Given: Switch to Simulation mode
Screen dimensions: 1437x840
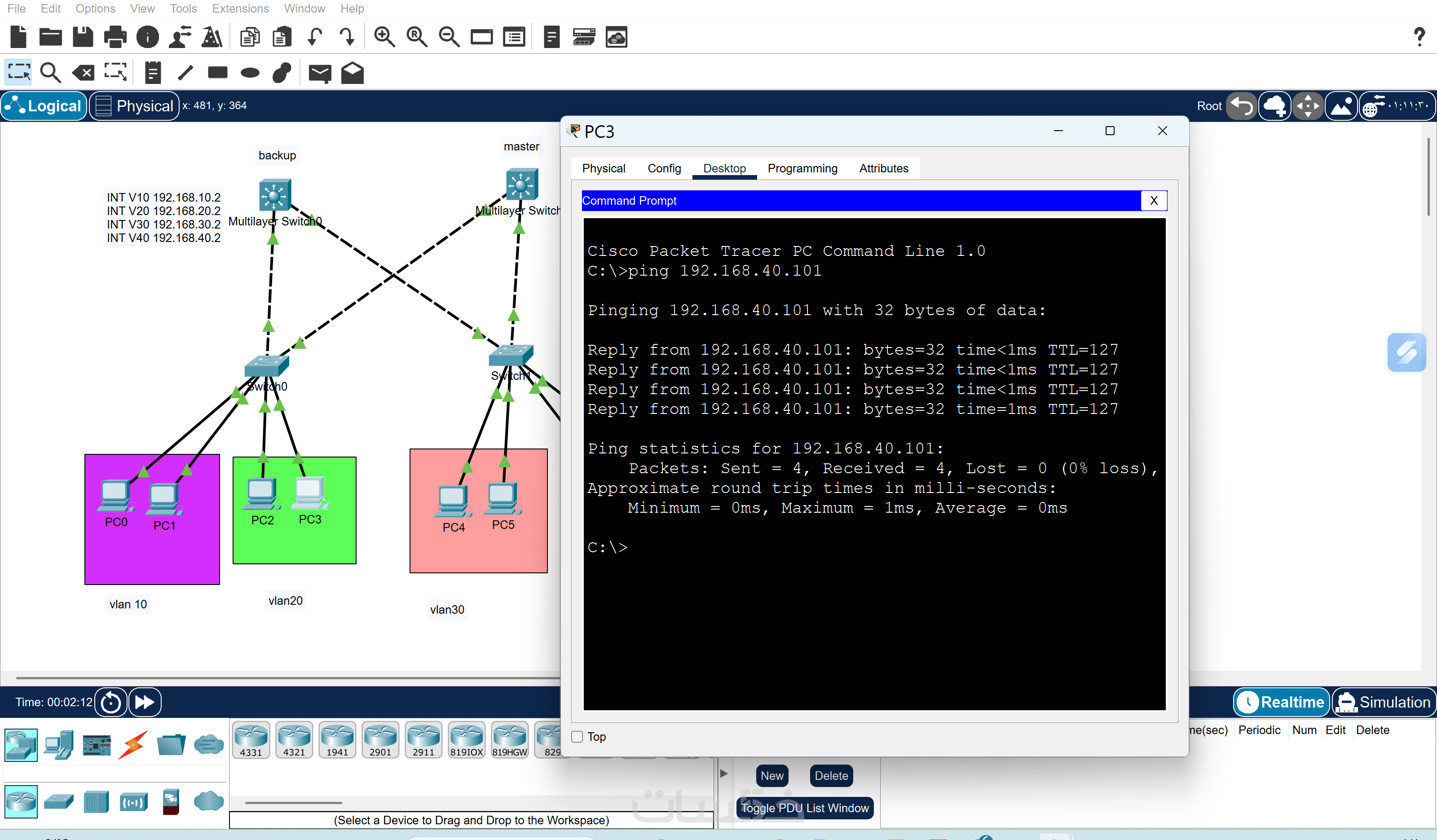Looking at the screenshot, I should click(1384, 702).
